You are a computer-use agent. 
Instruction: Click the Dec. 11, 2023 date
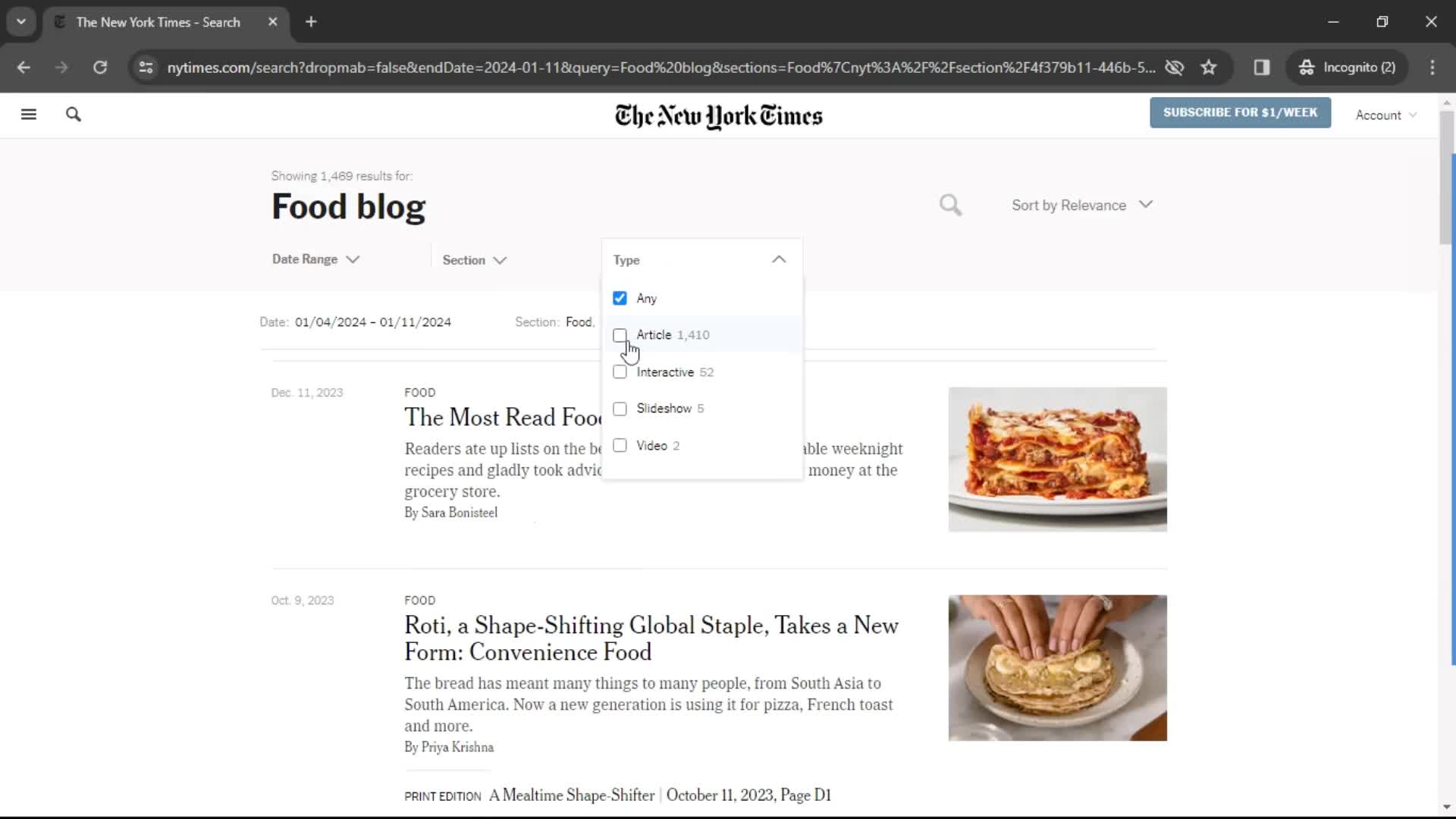click(307, 393)
